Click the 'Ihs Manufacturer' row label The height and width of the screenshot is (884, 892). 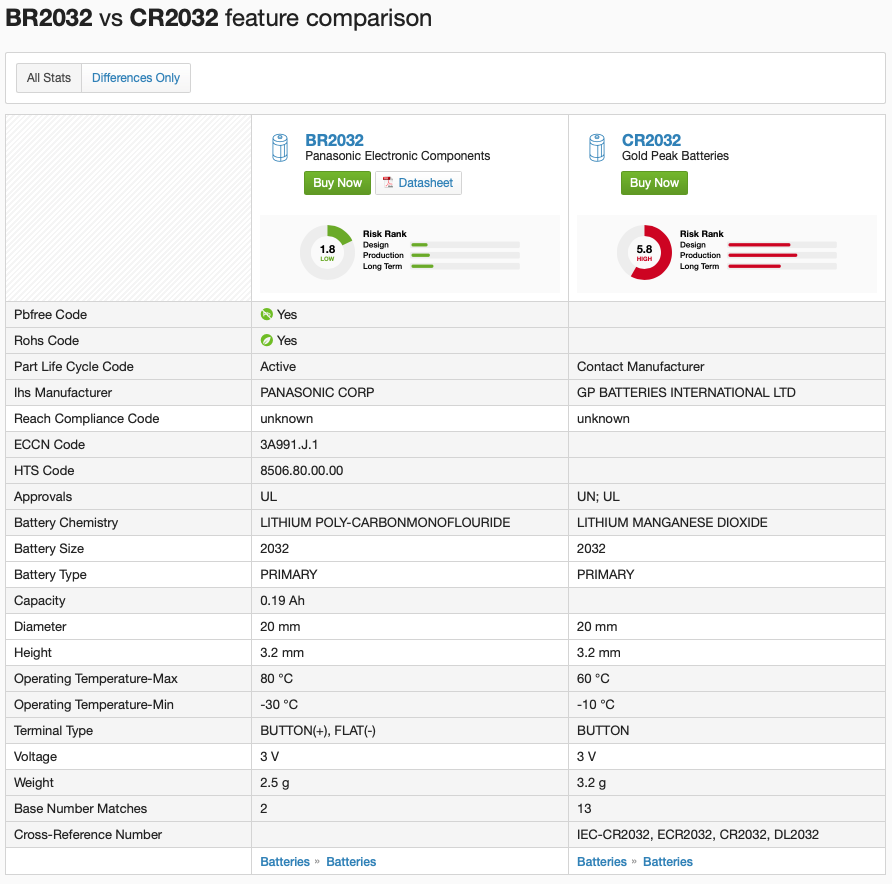pos(63,393)
